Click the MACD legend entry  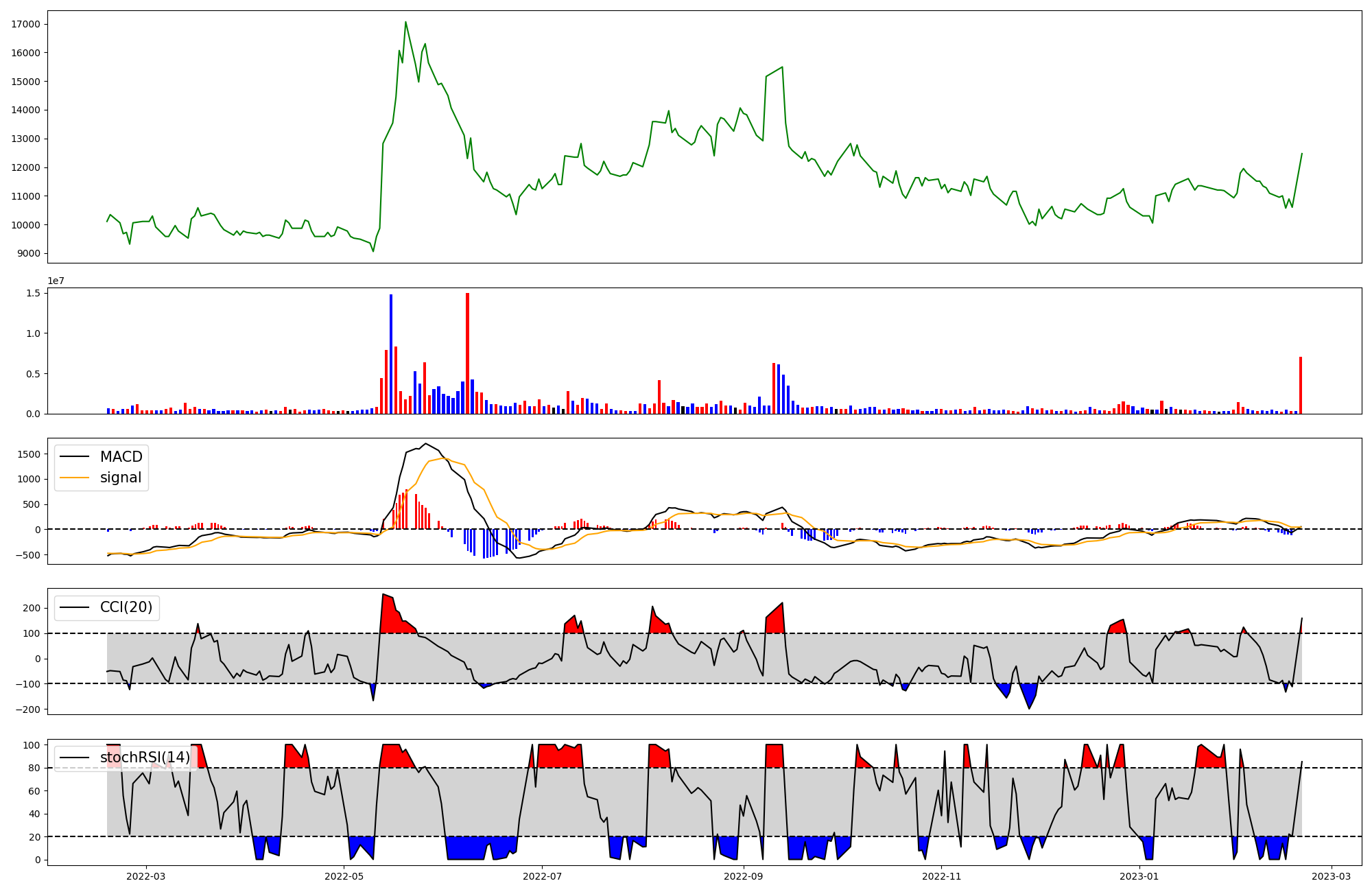[121, 457]
